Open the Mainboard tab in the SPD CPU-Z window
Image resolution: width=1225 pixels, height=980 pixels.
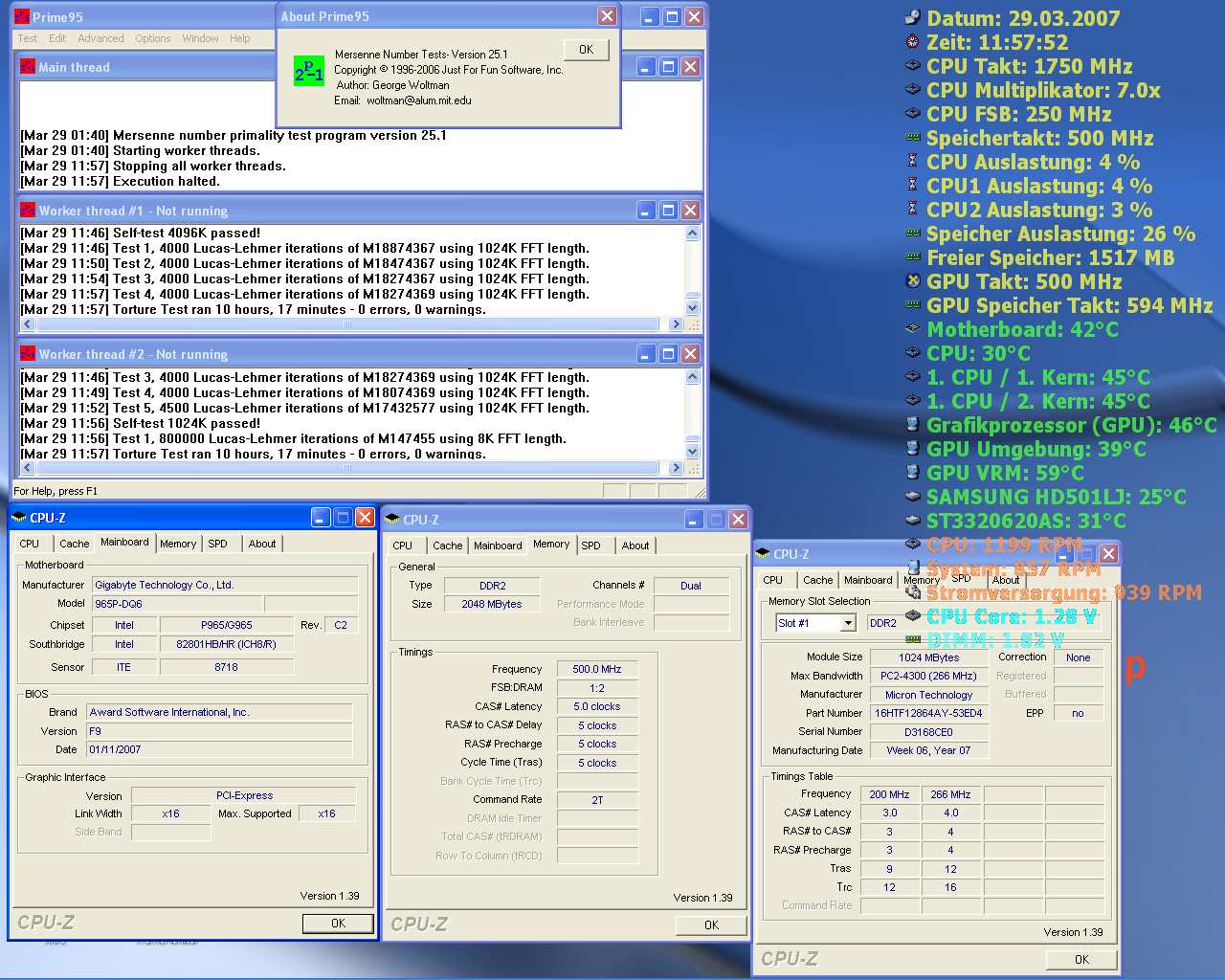pos(868,580)
